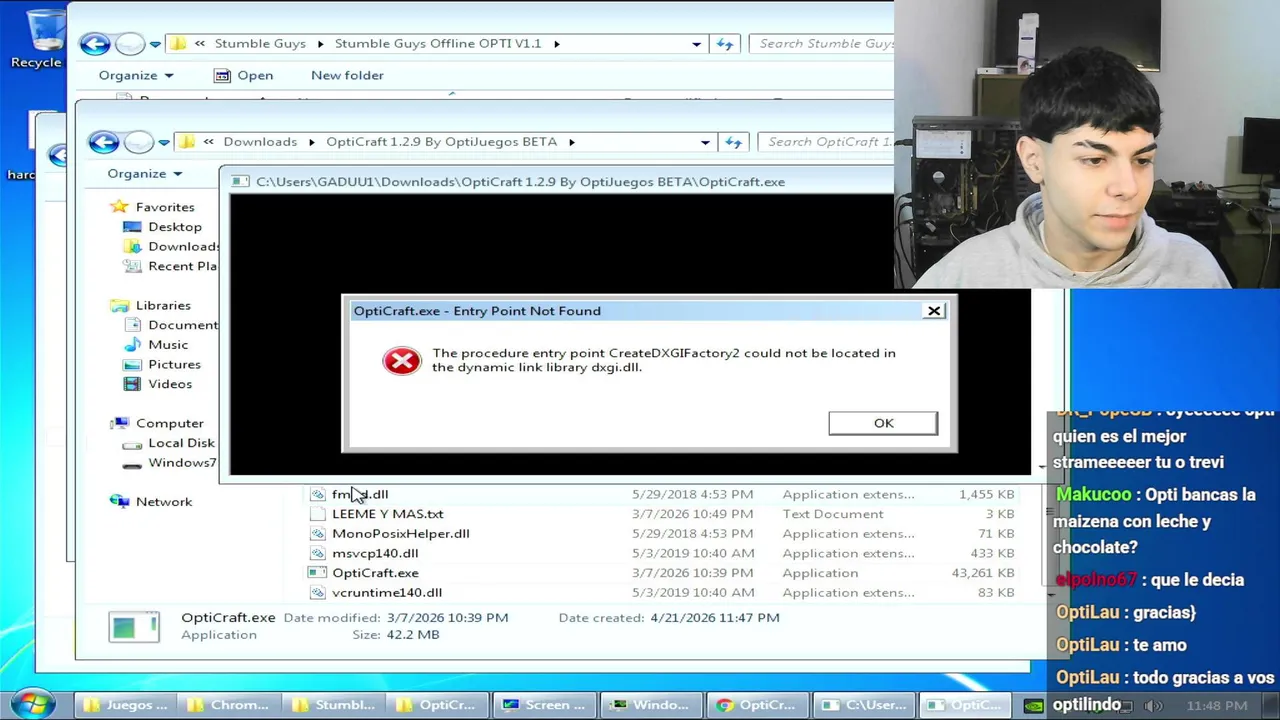
Task: Select LEEME Y MAS.txt file
Action: tap(387, 514)
